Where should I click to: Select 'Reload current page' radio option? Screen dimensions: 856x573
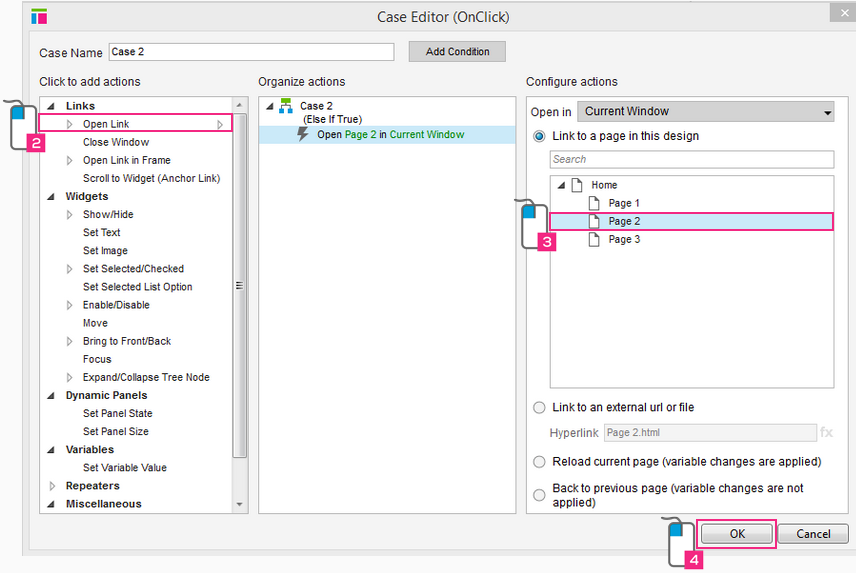click(540, 462)
